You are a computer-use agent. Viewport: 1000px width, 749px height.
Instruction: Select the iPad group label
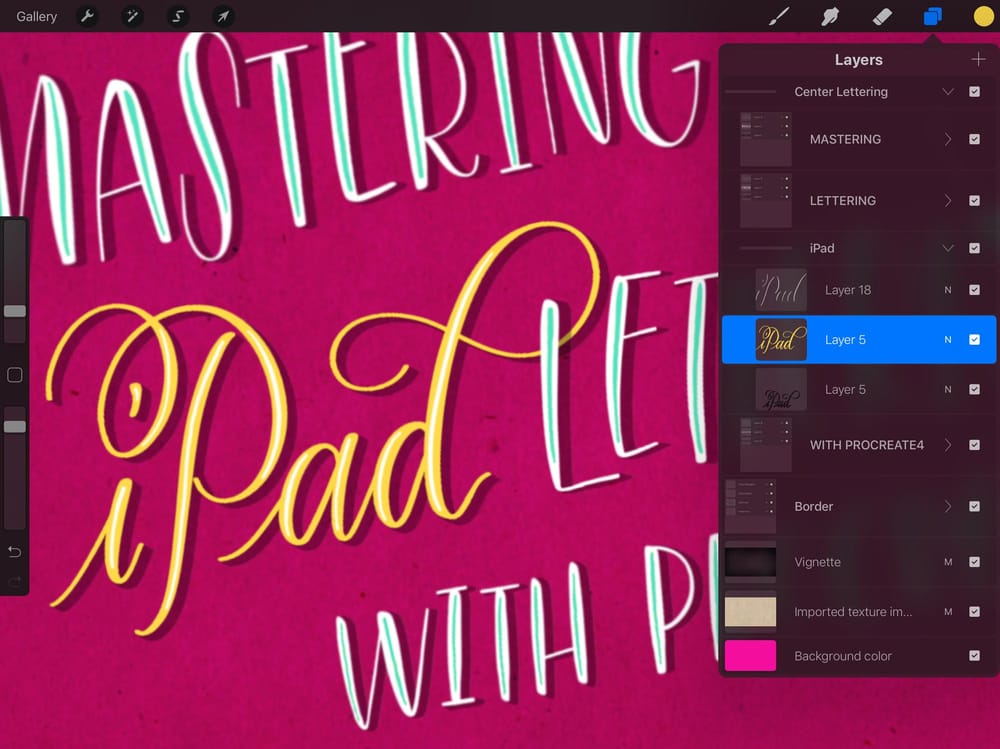click(822, 248)
